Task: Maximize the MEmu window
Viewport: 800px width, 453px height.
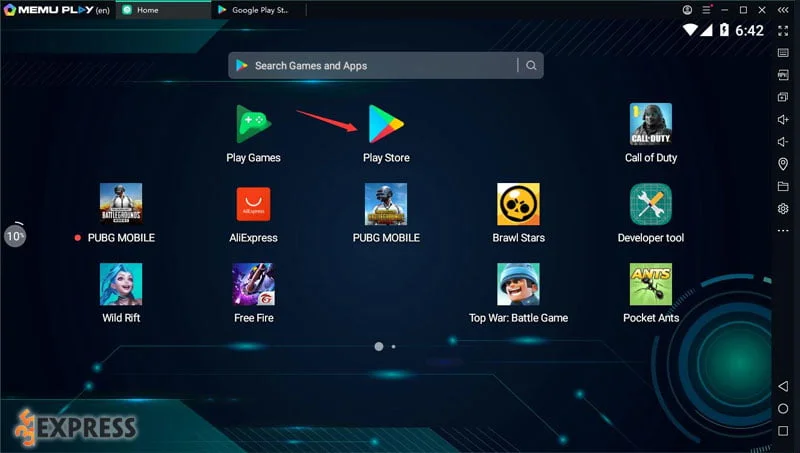Action: (x=743, y=10)
